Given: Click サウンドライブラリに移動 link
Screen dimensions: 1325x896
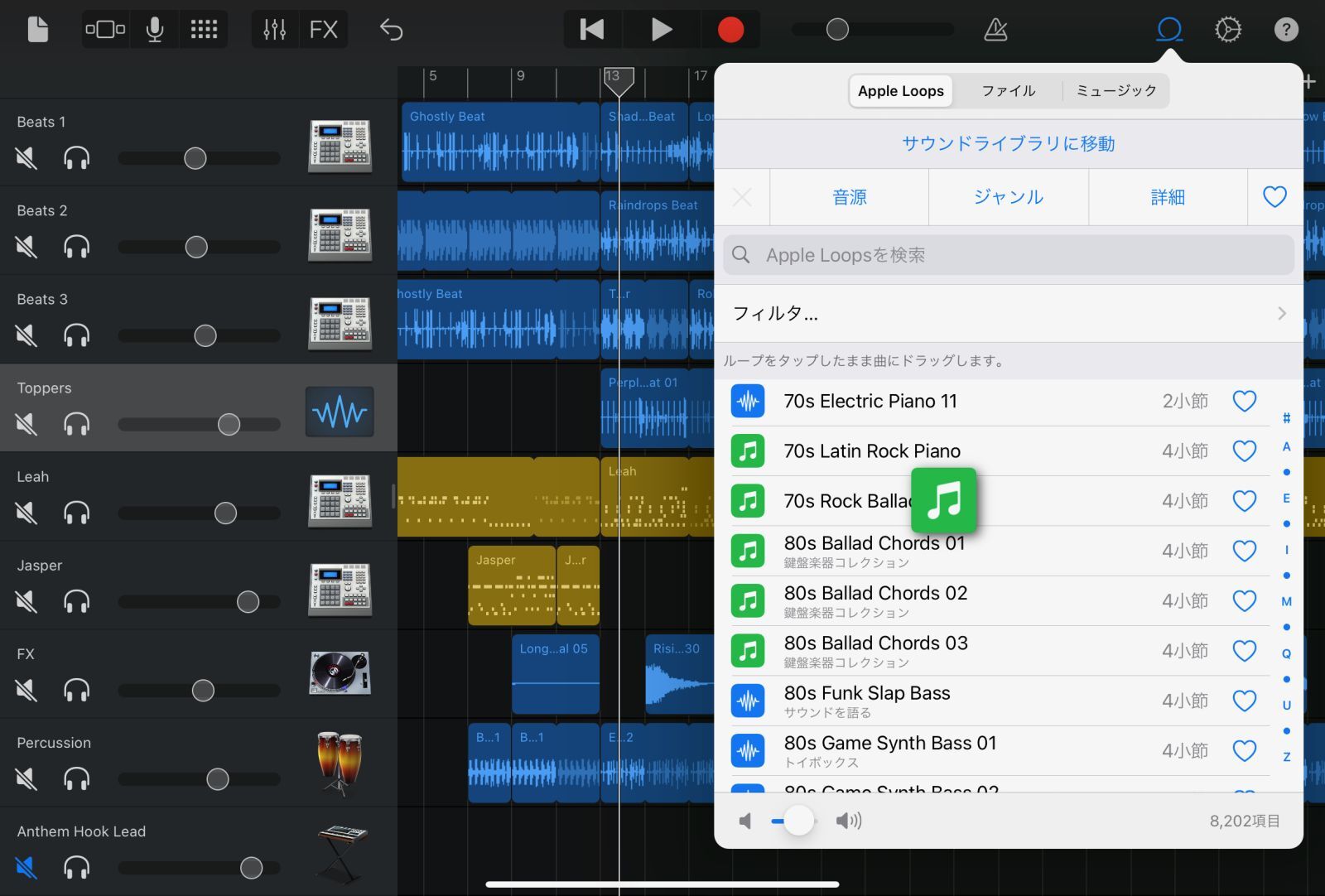Looking at the screenshot, I should (1008, 143).
